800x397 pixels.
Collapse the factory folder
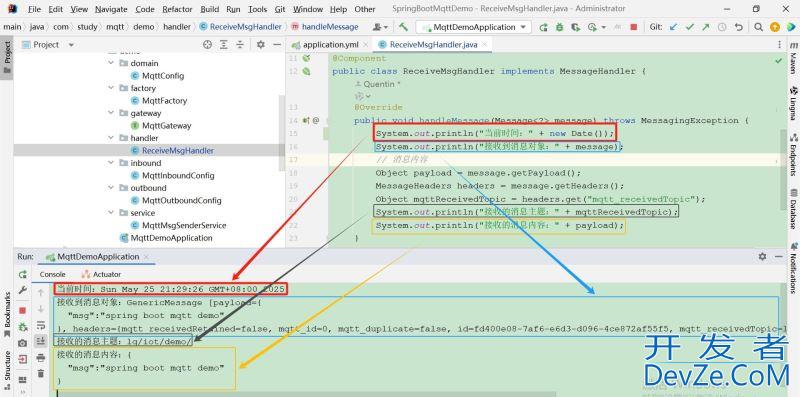coord(111,88)
